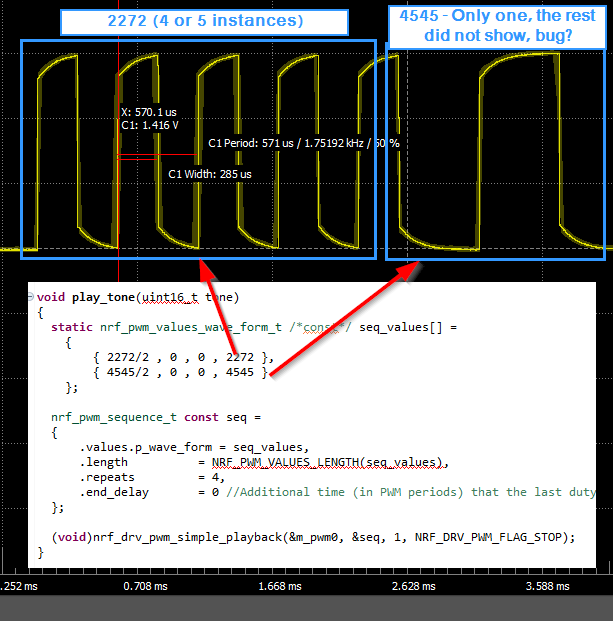This screenshot has width=613, height=621.
Task: Click the 'seq_values[] =' declaration text
Action: tap(408, 328)
